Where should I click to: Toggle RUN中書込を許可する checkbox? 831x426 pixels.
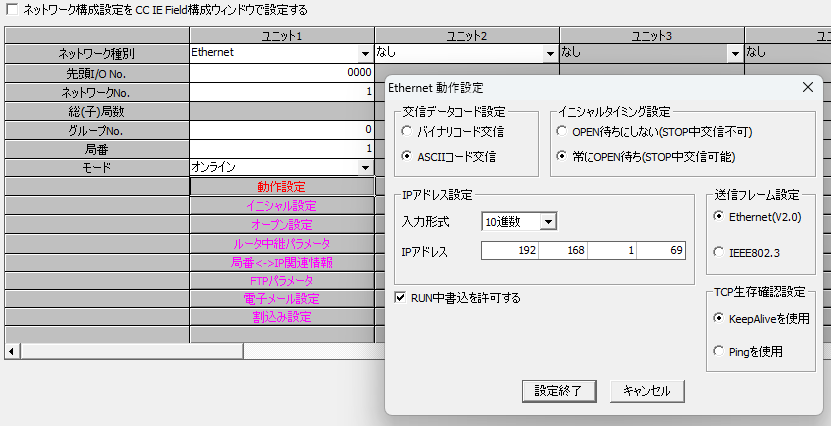coord(401,297)
